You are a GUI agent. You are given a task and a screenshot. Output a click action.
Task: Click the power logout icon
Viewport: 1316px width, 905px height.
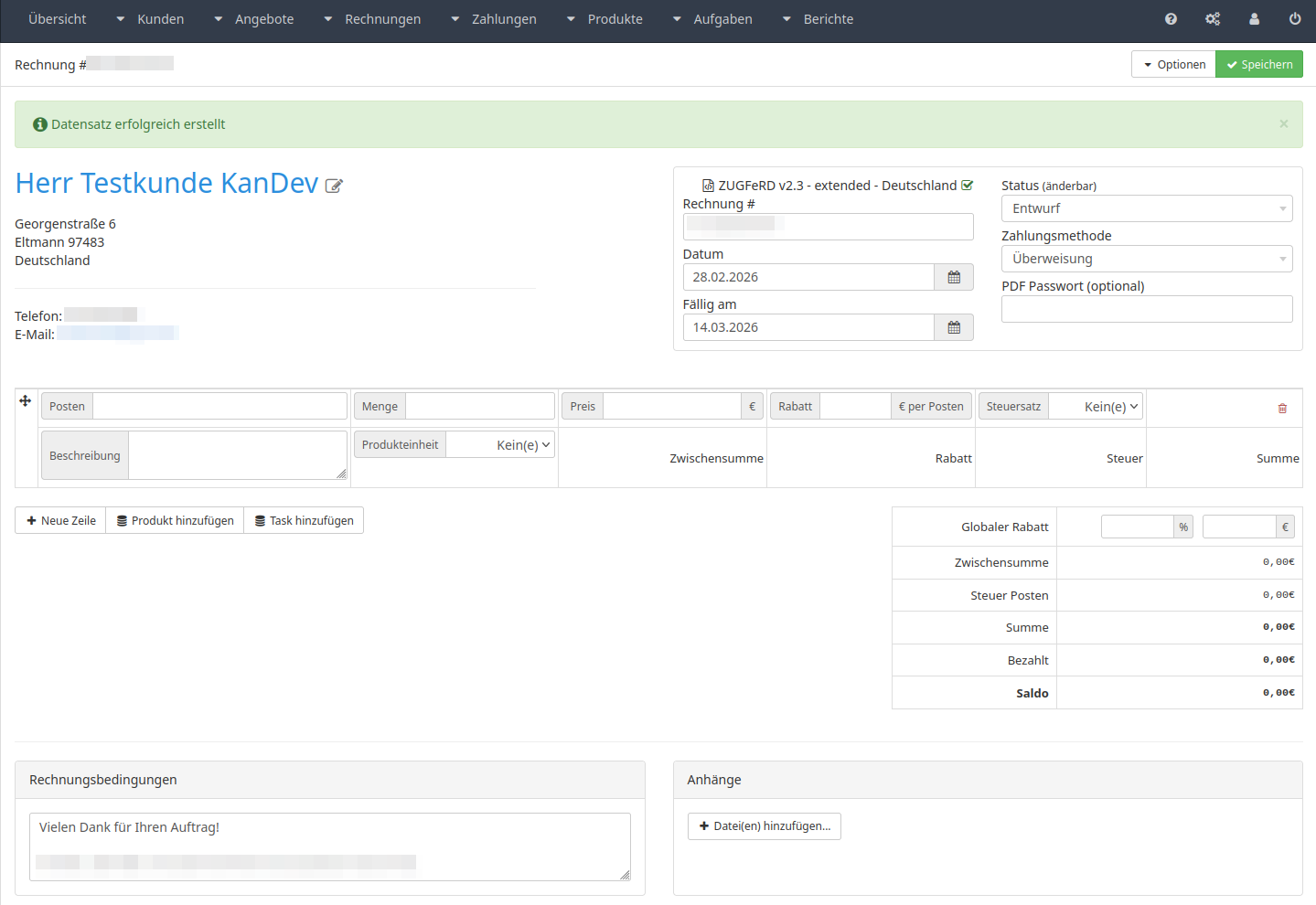pos(1295,19)
